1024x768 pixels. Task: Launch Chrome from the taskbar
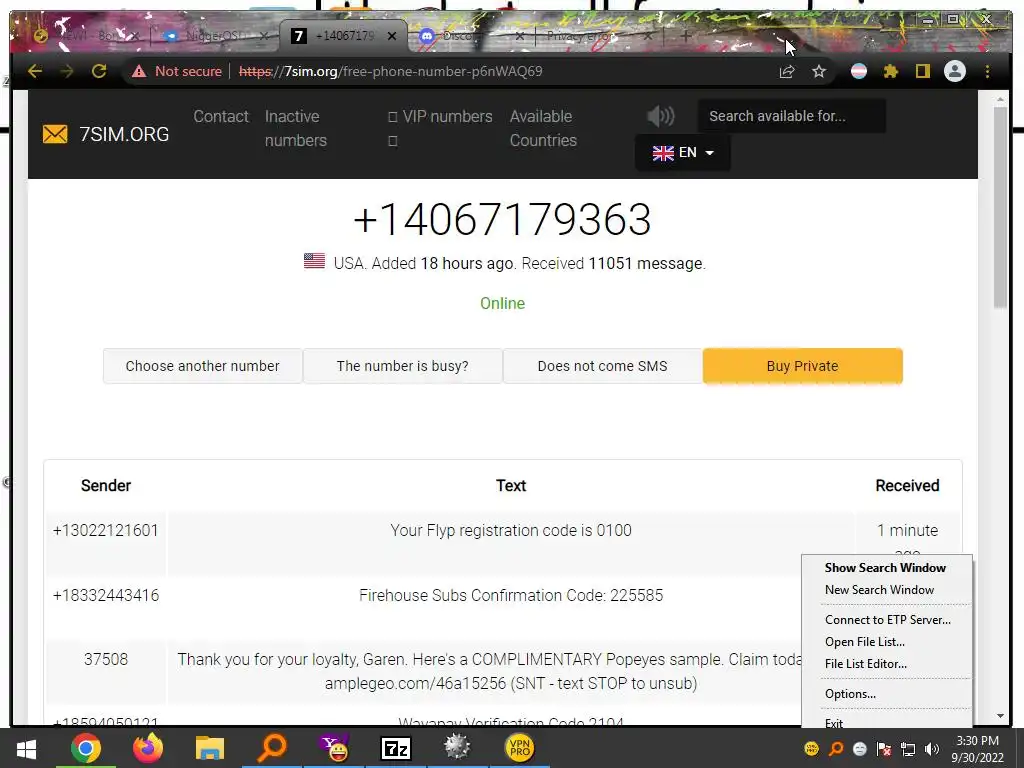(86, 748)
